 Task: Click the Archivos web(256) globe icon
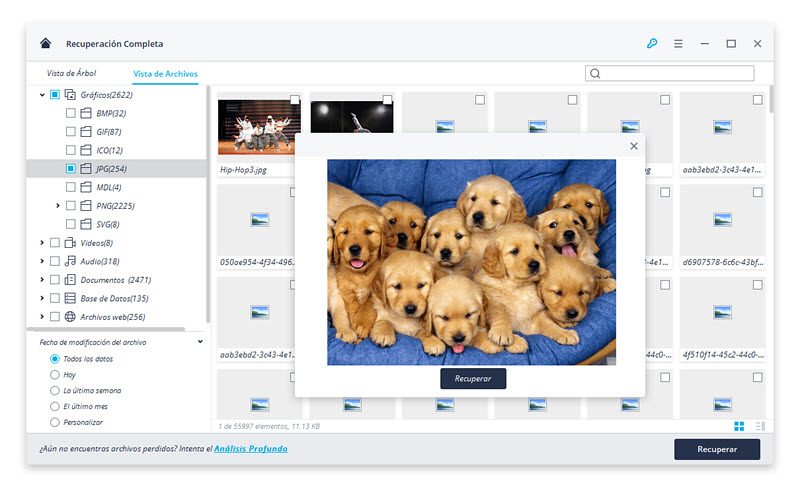point(70,317)
